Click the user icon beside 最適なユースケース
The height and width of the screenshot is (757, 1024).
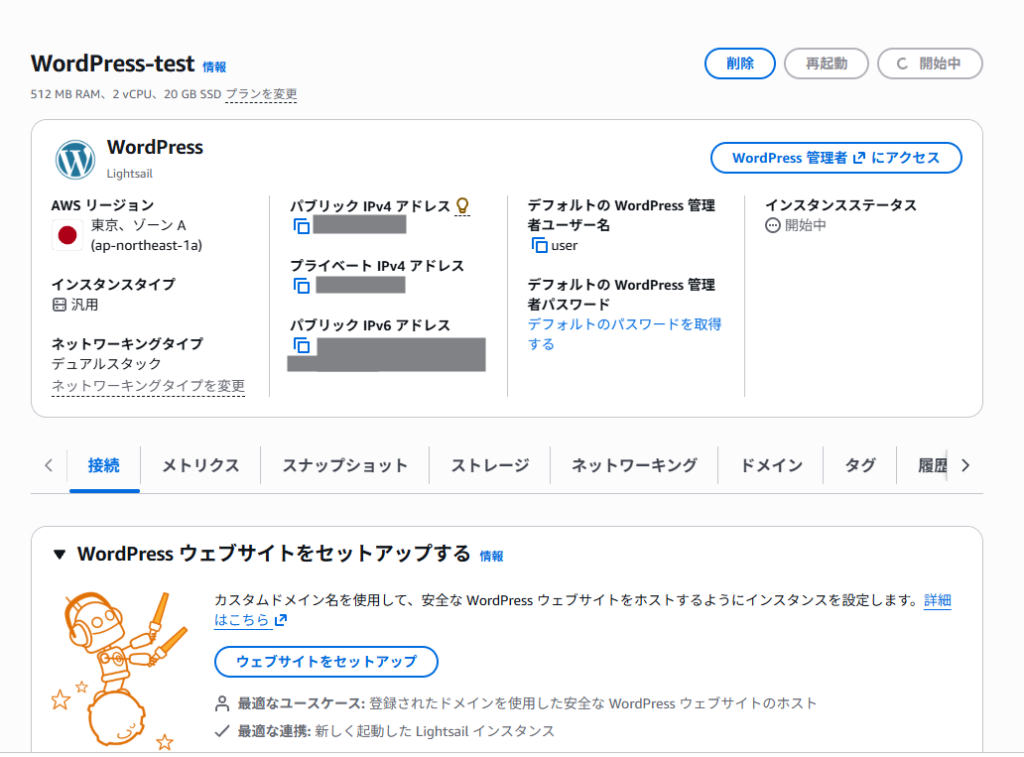coord(222,703)
